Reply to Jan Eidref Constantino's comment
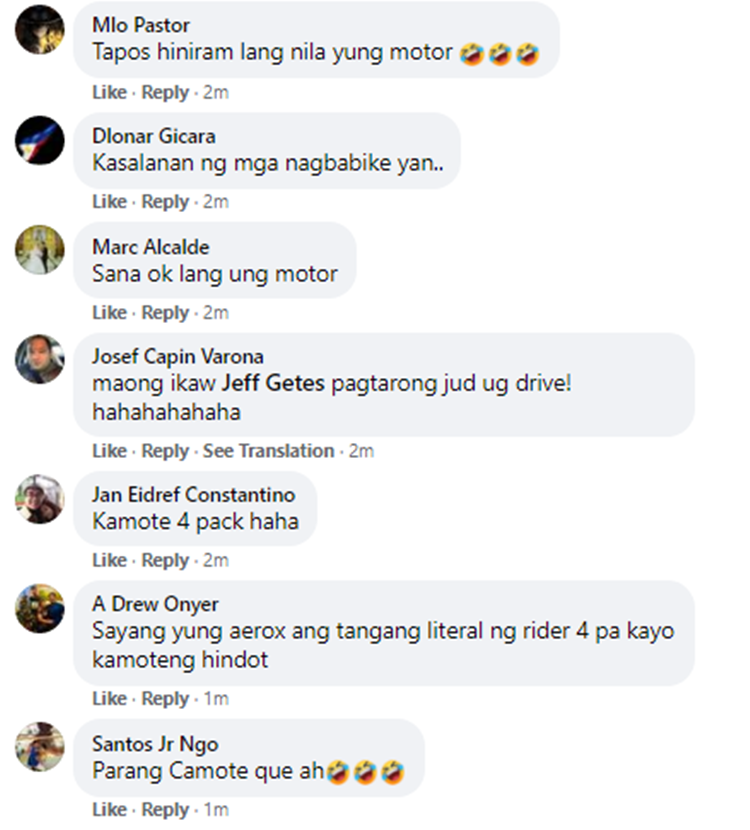The image size is (750, 830). pos(165,560)
